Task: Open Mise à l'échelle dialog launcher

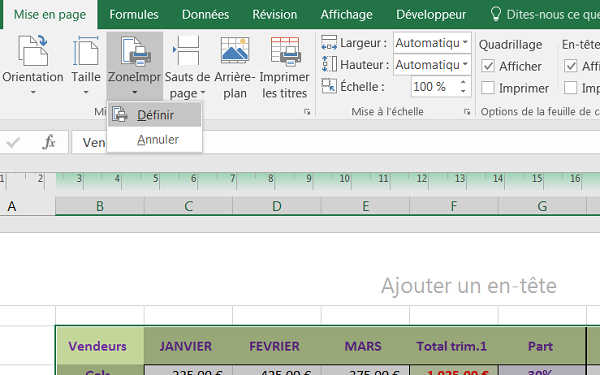Action: [x=467, y=112]
